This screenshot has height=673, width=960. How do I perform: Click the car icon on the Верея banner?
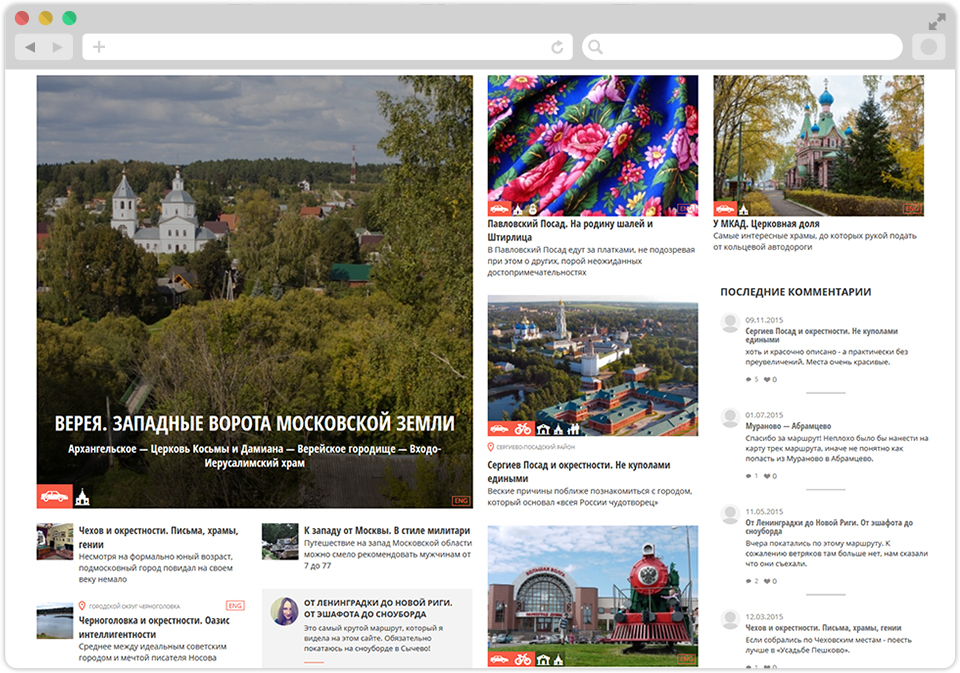pos(54,496)
